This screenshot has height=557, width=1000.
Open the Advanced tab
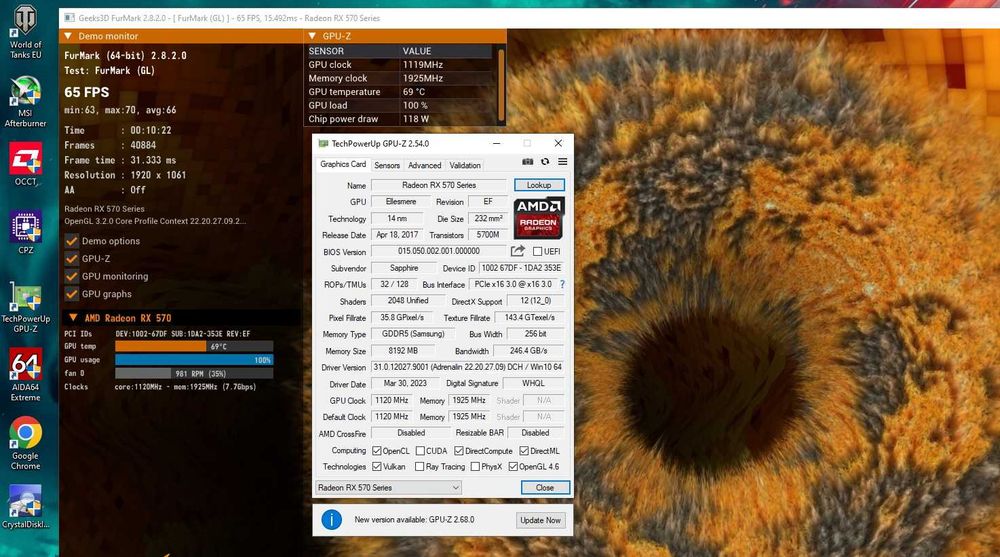point(425,165)
